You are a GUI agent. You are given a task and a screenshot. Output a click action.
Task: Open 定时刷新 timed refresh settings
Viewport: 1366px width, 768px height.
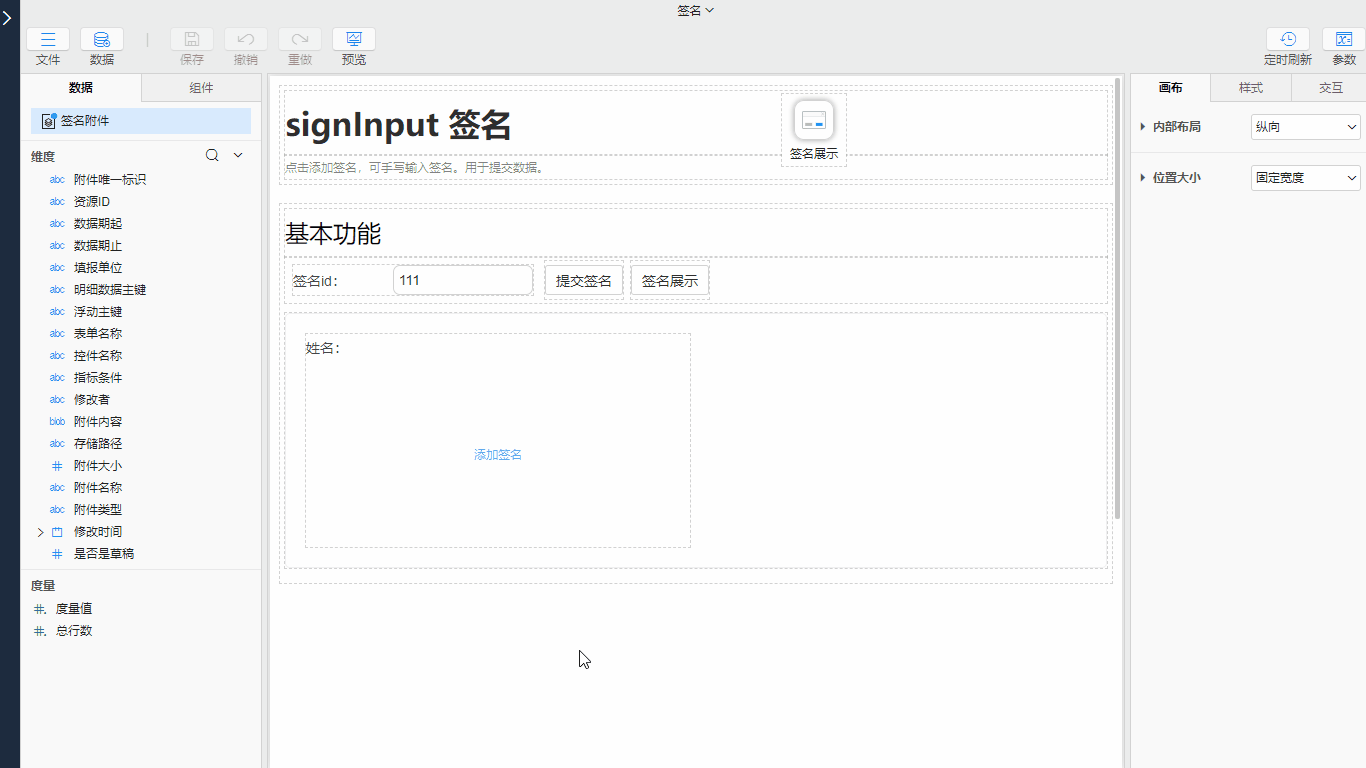coord(1288,40)
